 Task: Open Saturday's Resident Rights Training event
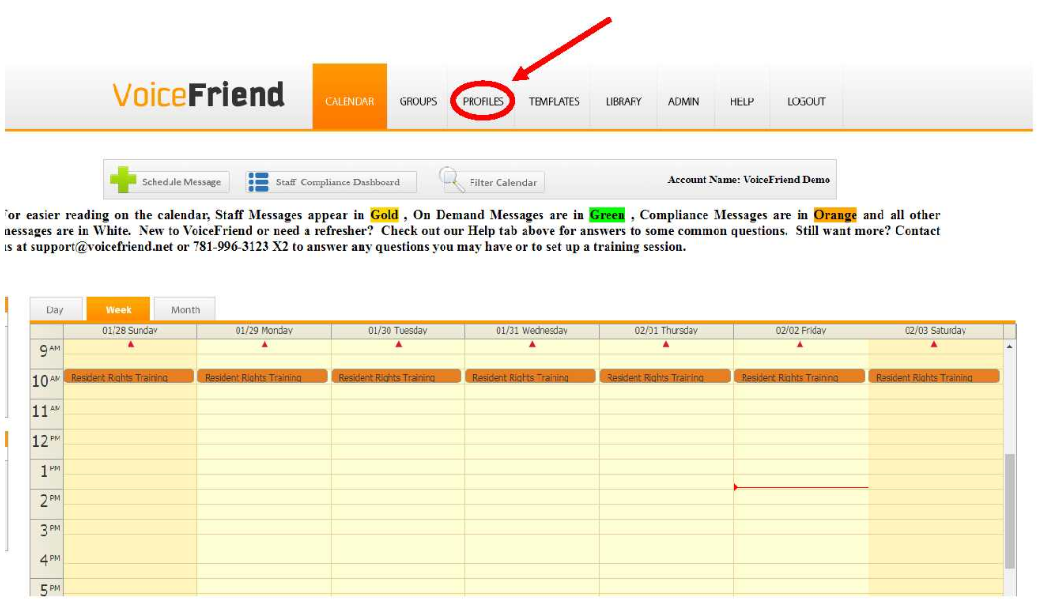[934, 376]
